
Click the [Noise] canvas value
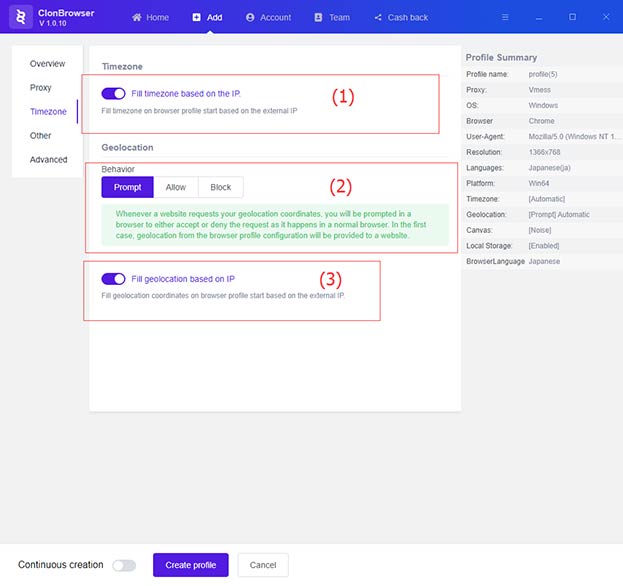click(x=540, y=230)
